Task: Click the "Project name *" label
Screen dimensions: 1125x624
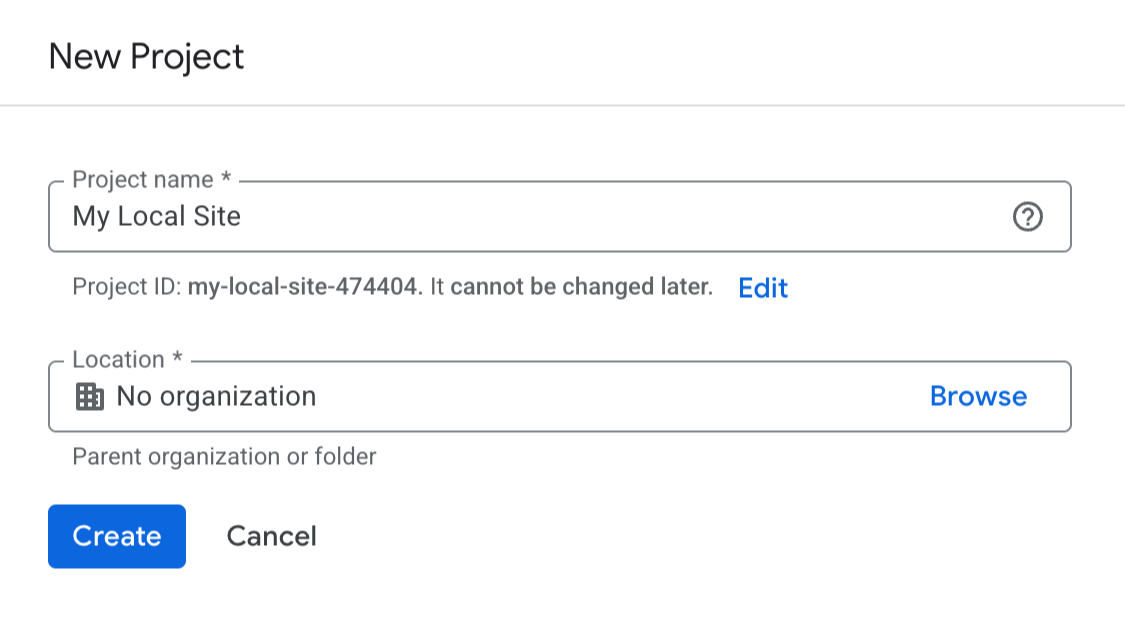Action: 152,180
